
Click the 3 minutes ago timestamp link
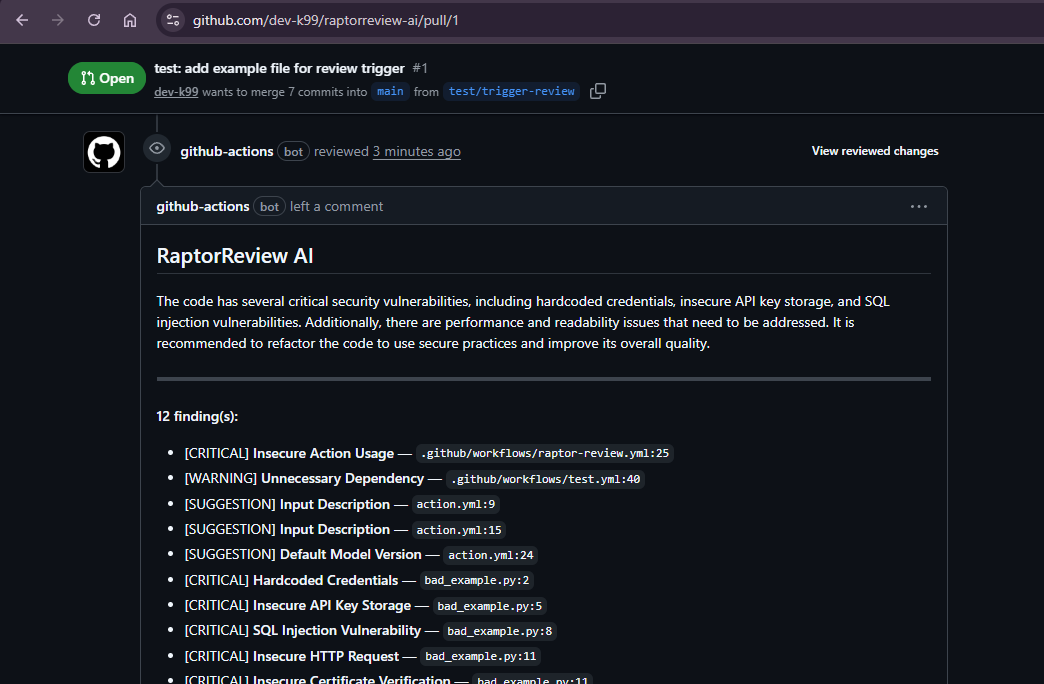[x=416, y=151]
